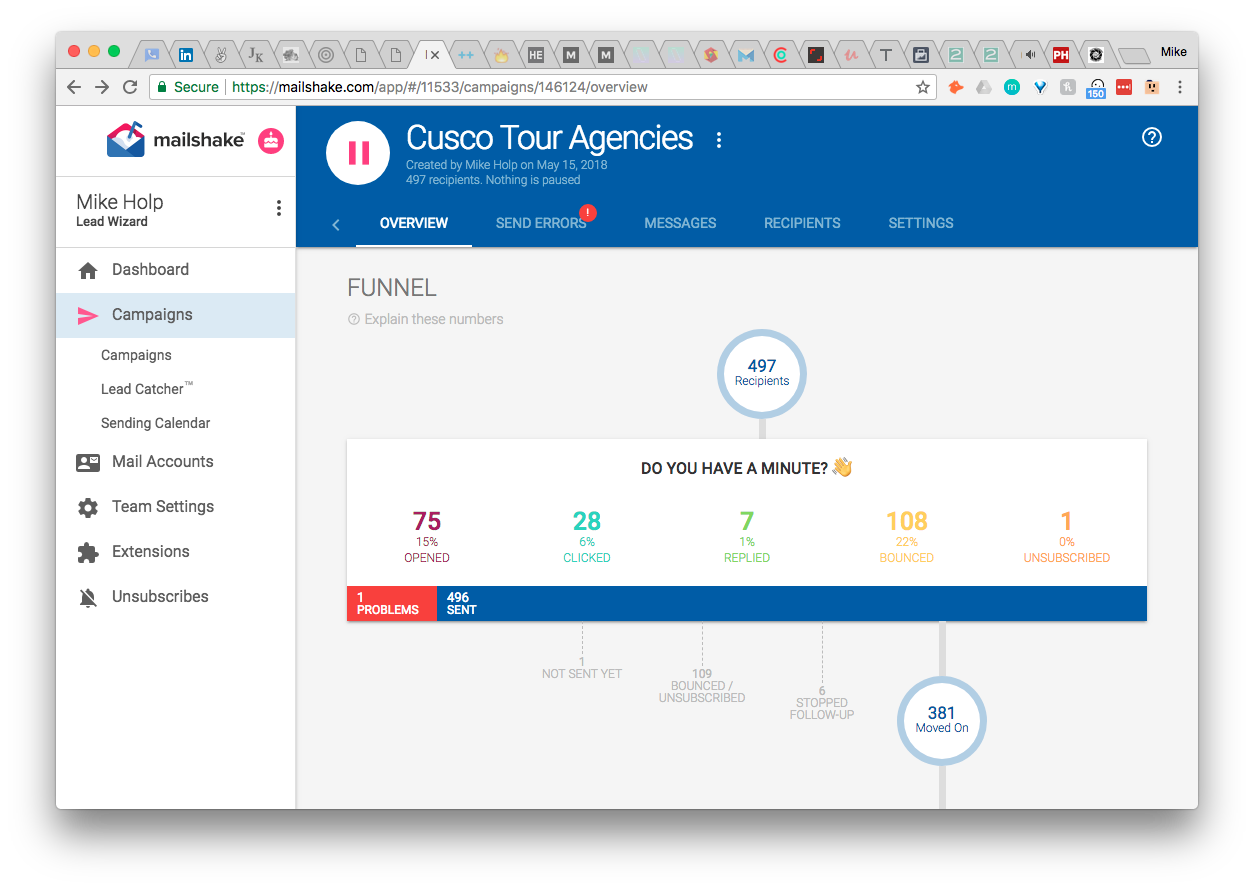The width and height of the screenshot is (1254, 889).
Task: Click the 6 Stopped Follow-up label
Action: (822, 703)
